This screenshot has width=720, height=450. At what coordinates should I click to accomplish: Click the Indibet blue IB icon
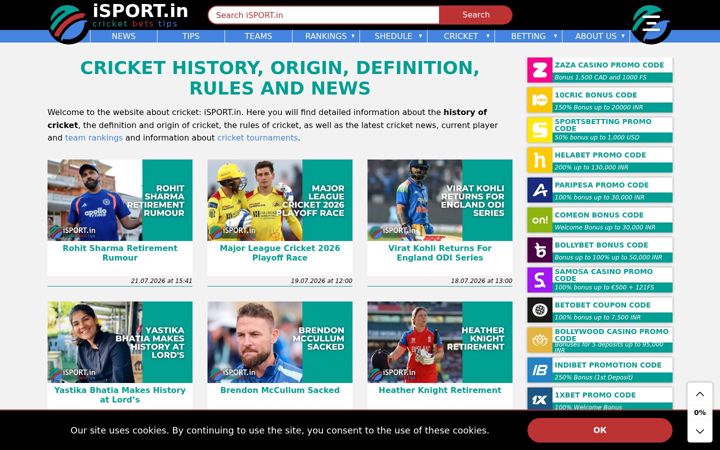tap(540, 370)
